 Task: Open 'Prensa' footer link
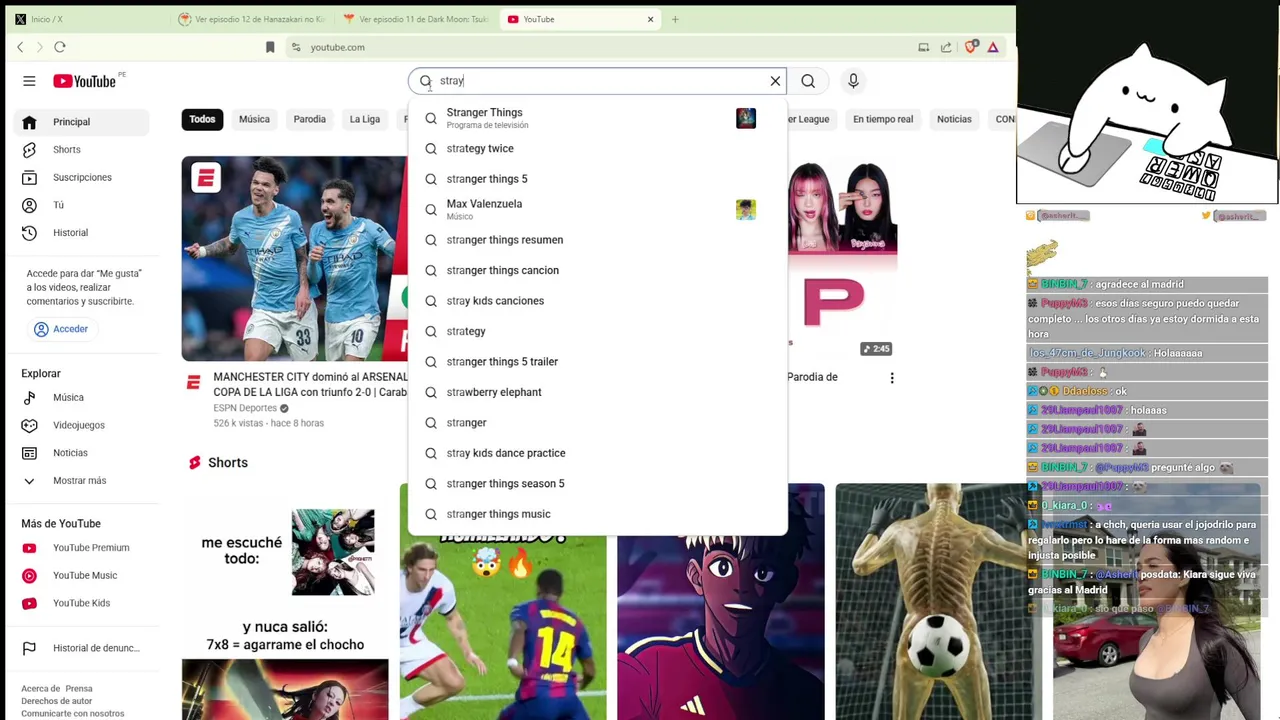[x=79, y=688]
